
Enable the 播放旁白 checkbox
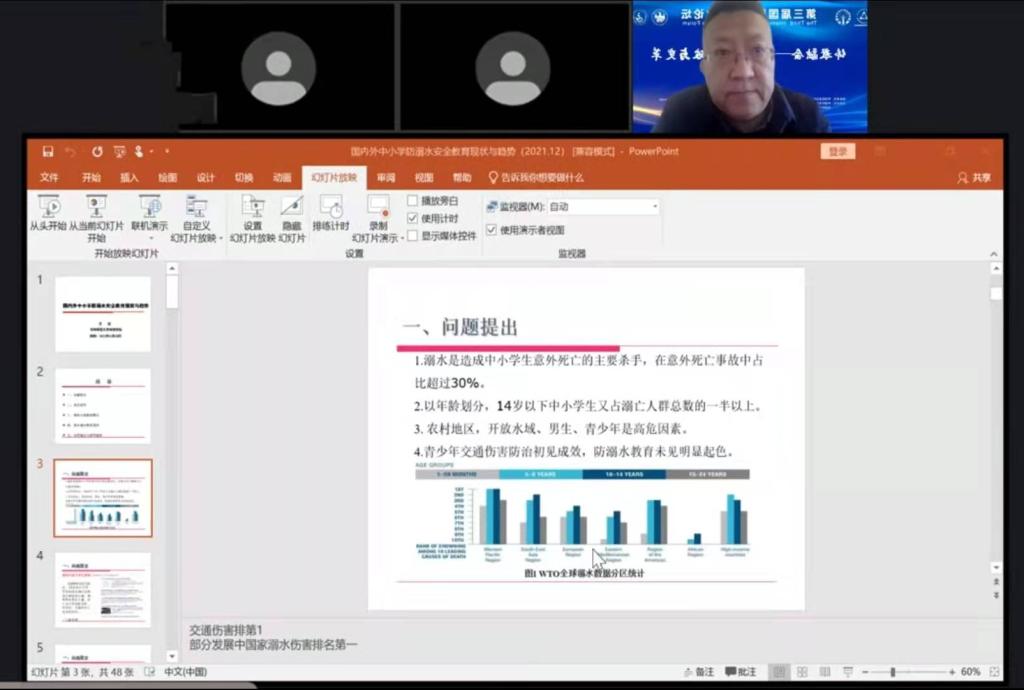coord(412,201)
